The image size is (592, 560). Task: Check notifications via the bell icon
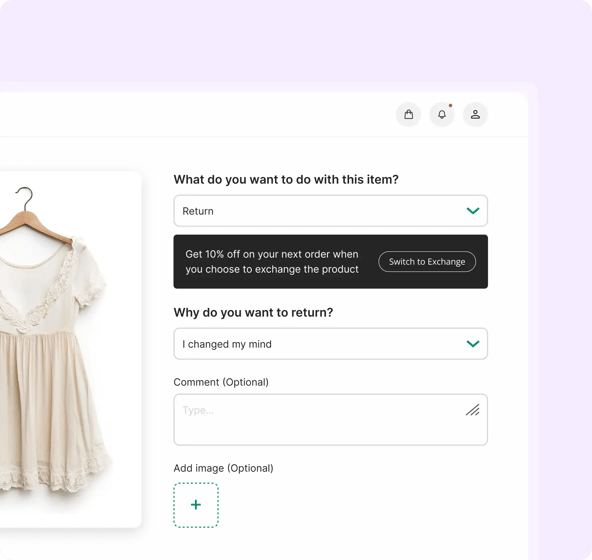coord(442,114)
